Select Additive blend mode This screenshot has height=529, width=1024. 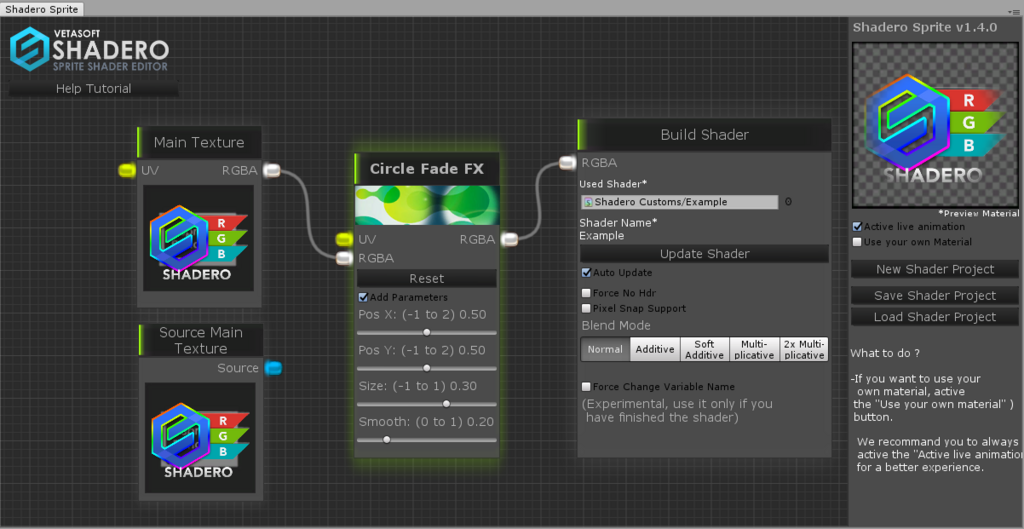click(x=655, y=349)
